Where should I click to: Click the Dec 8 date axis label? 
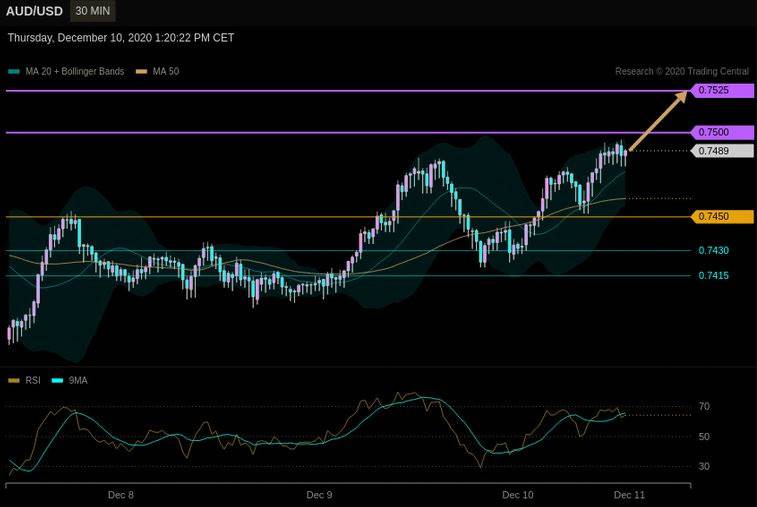click(x=121, y=495)
